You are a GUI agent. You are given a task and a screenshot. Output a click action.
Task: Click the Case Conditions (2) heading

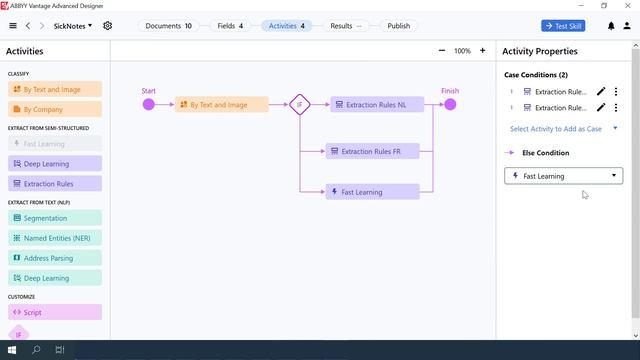click(x=536, y=75)
